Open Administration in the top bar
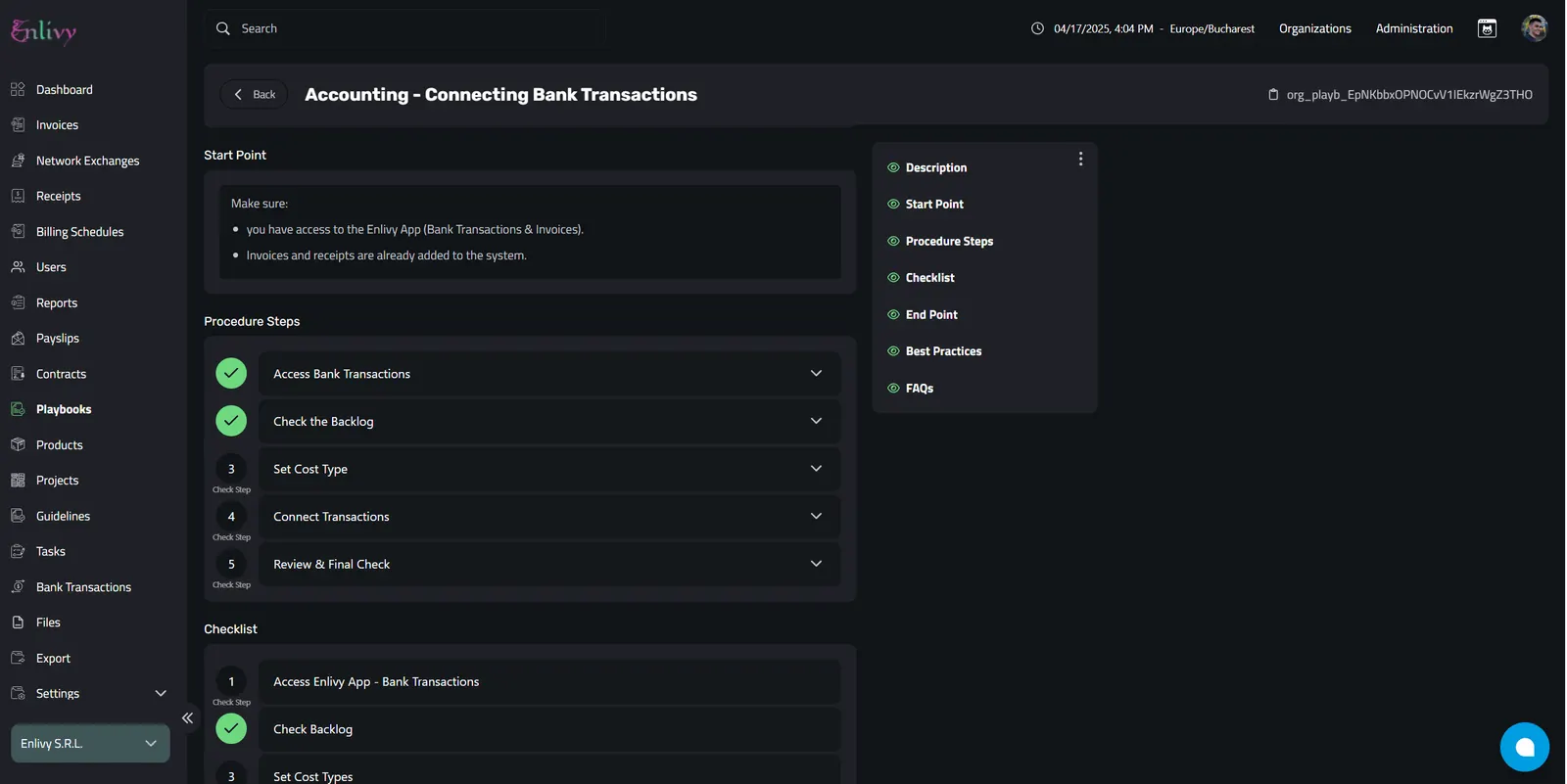 pos(1413,28)
